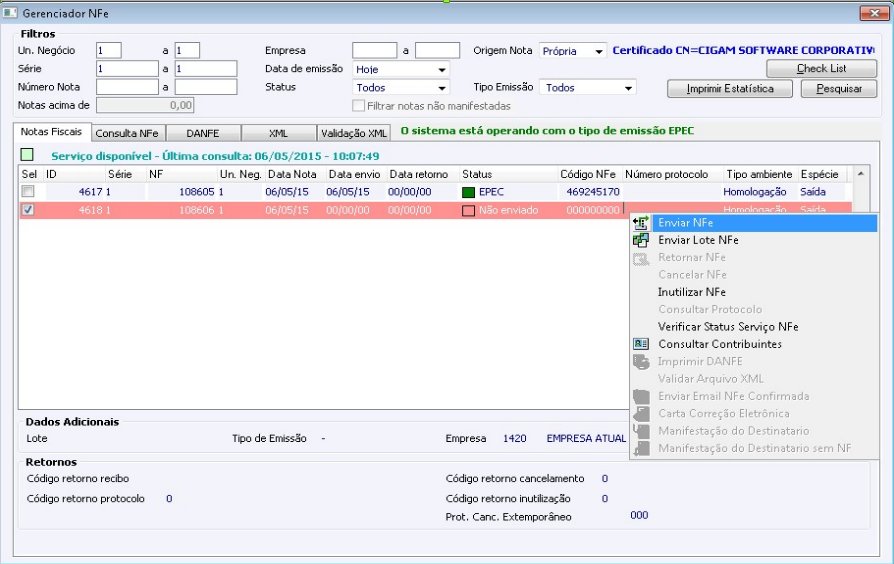Click the green service status indicator square
This screenshot has width=894, height=564.
point(27,155)
